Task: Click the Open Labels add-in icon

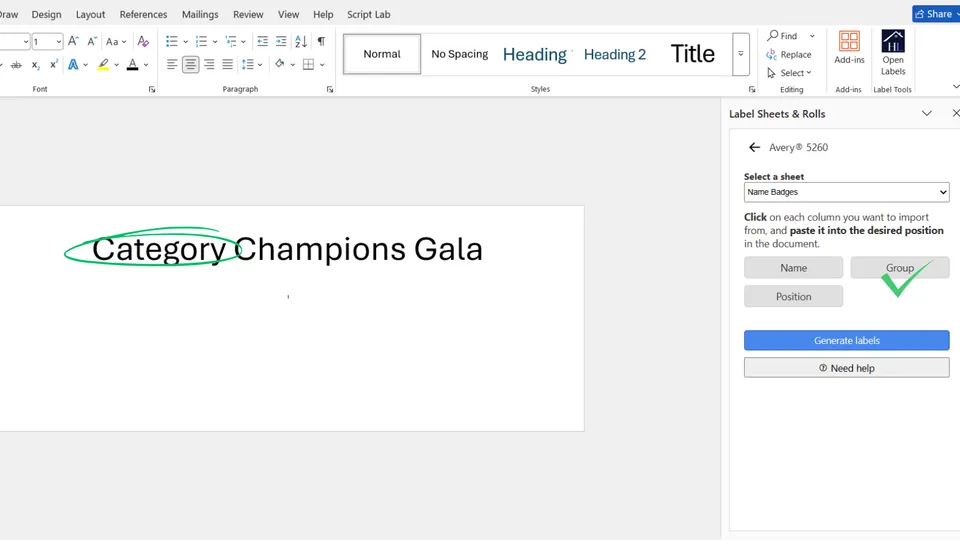Action: [893, 53]
